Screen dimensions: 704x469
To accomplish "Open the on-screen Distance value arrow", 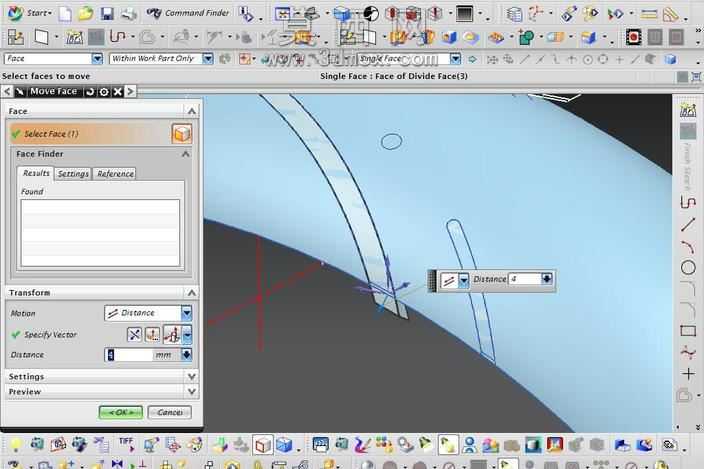I will pos(546,279).
